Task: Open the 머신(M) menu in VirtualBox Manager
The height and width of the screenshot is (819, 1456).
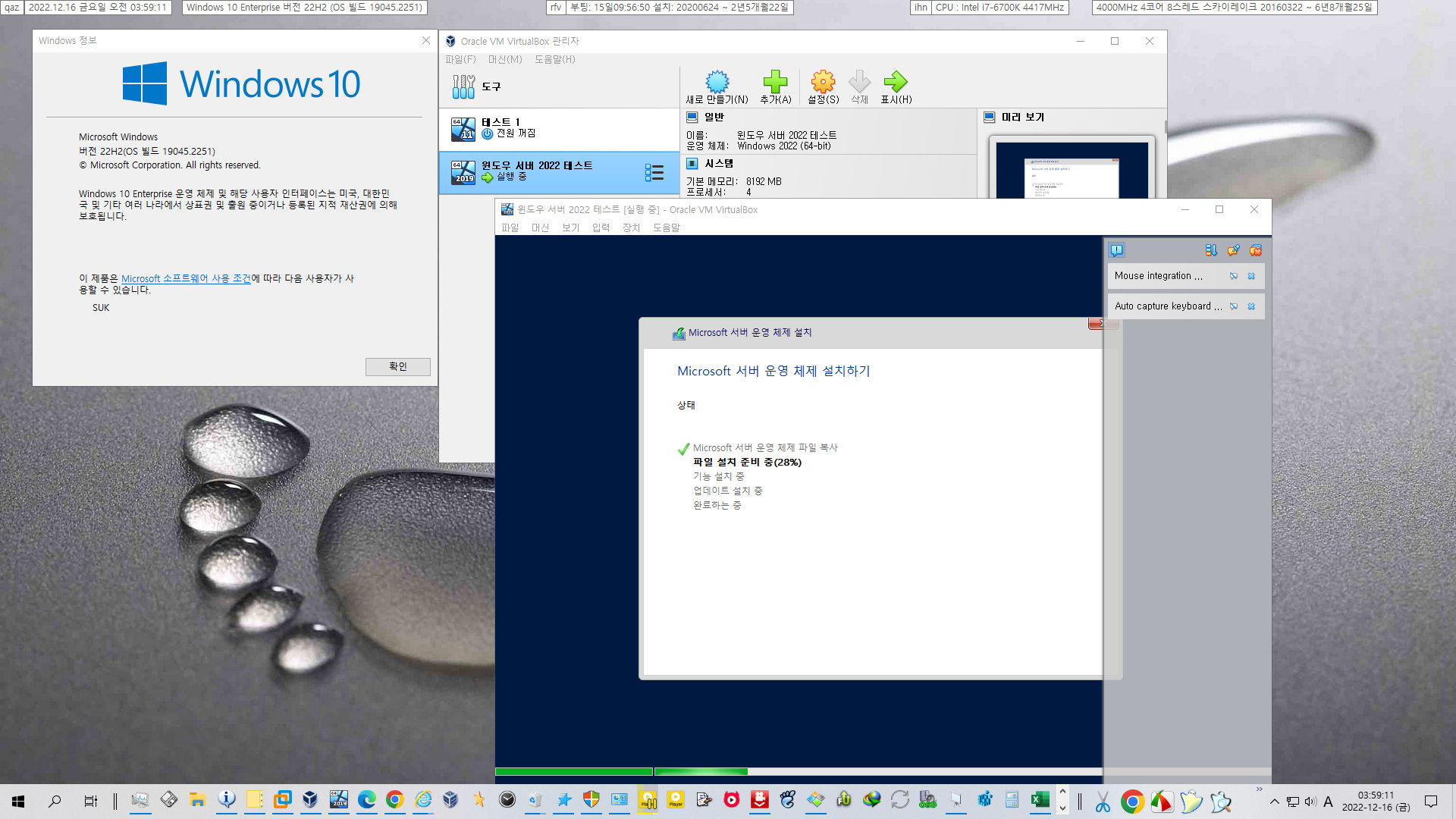Action: (505, 59)
